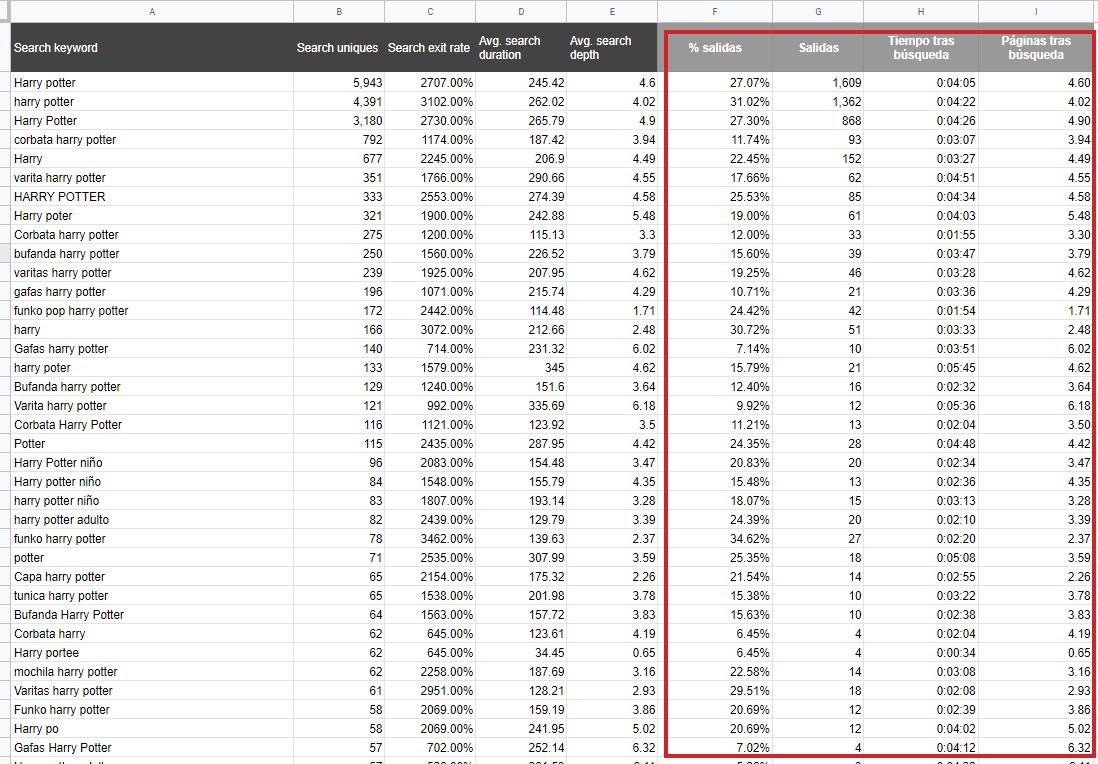Click avg search duration 34.45

pos(521,653)
